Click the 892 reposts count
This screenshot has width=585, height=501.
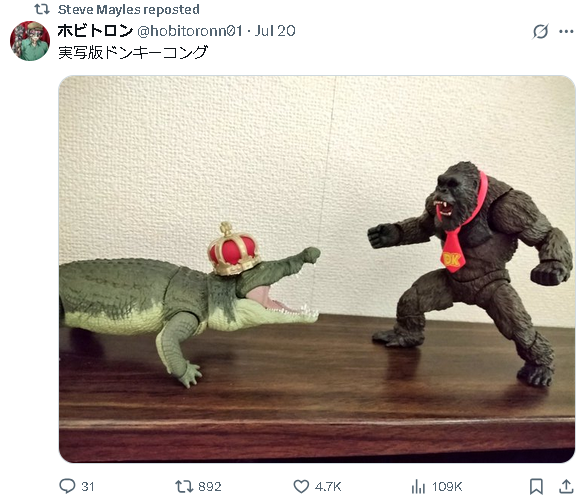tap(210, 486)
